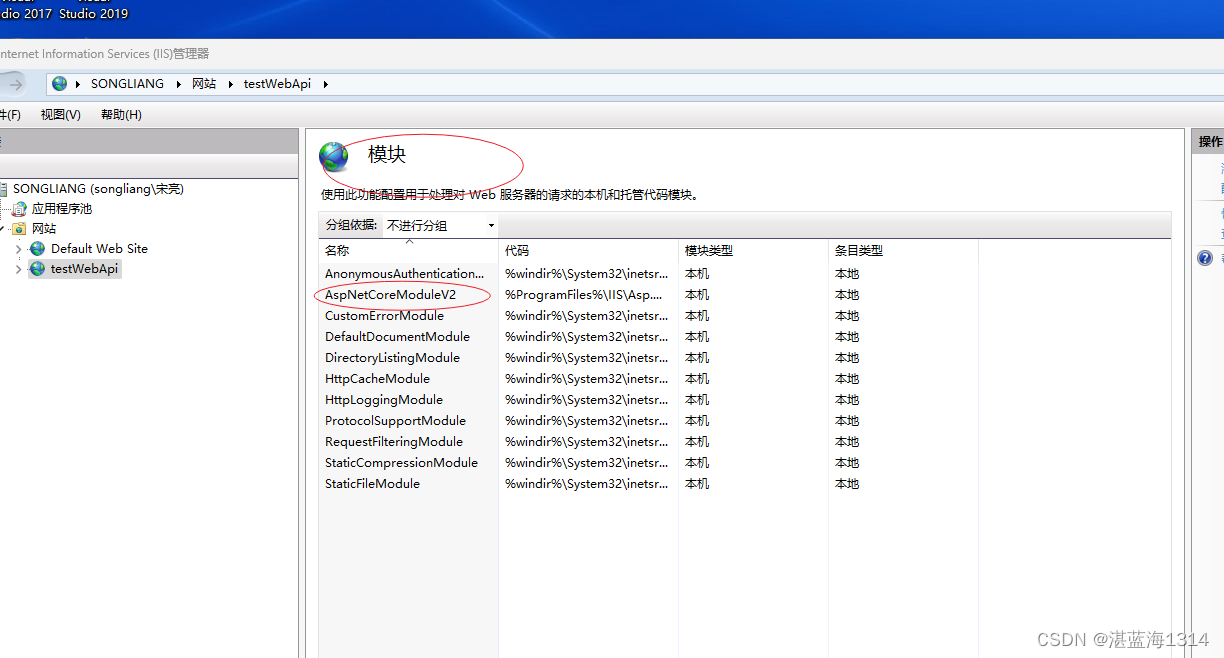The image size is (1224, 658).
Task: Click the testWebApi globe icon in the tree
Action: [37, 268]
